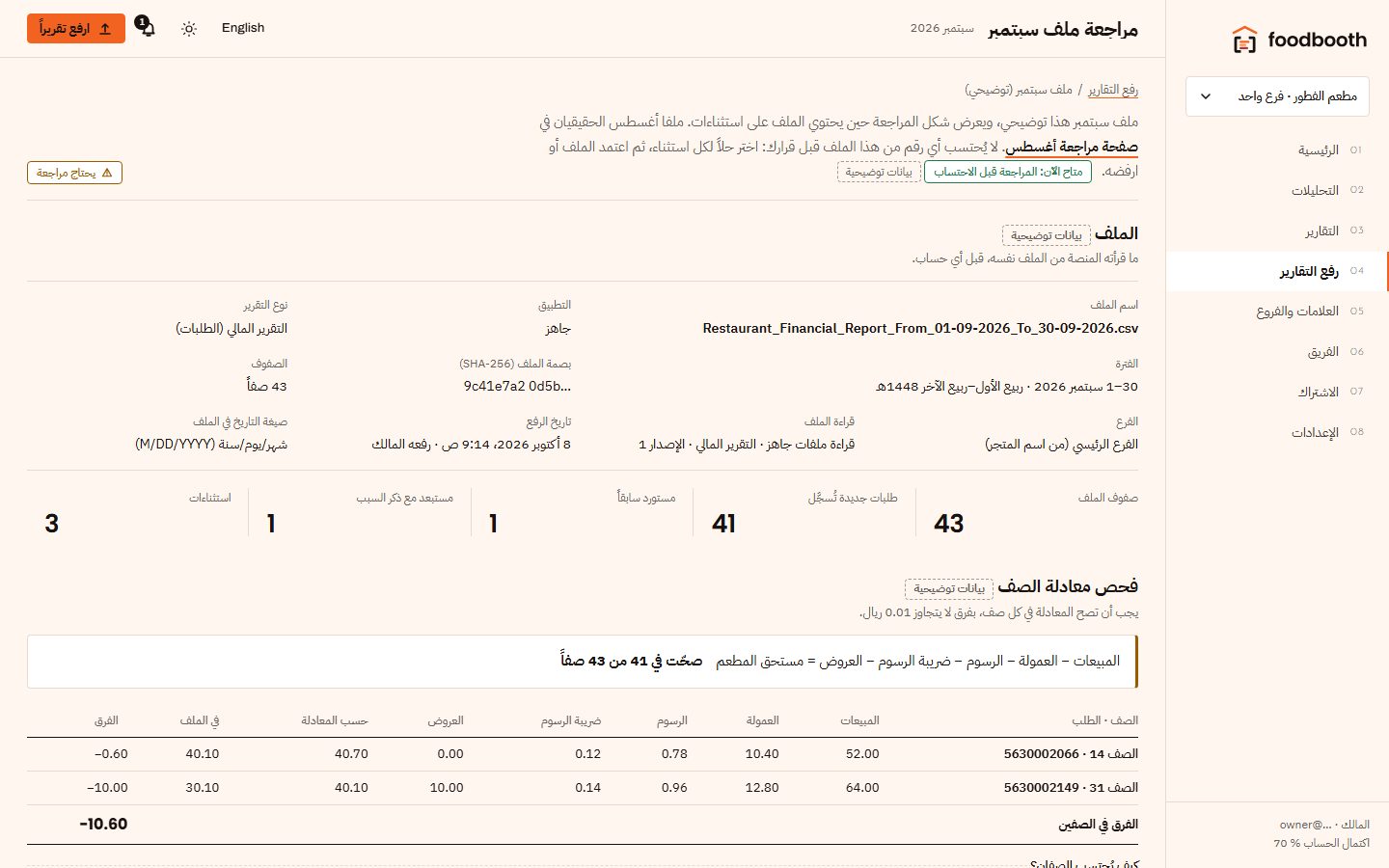Click the استثناءات count 3

click(52, 524)
